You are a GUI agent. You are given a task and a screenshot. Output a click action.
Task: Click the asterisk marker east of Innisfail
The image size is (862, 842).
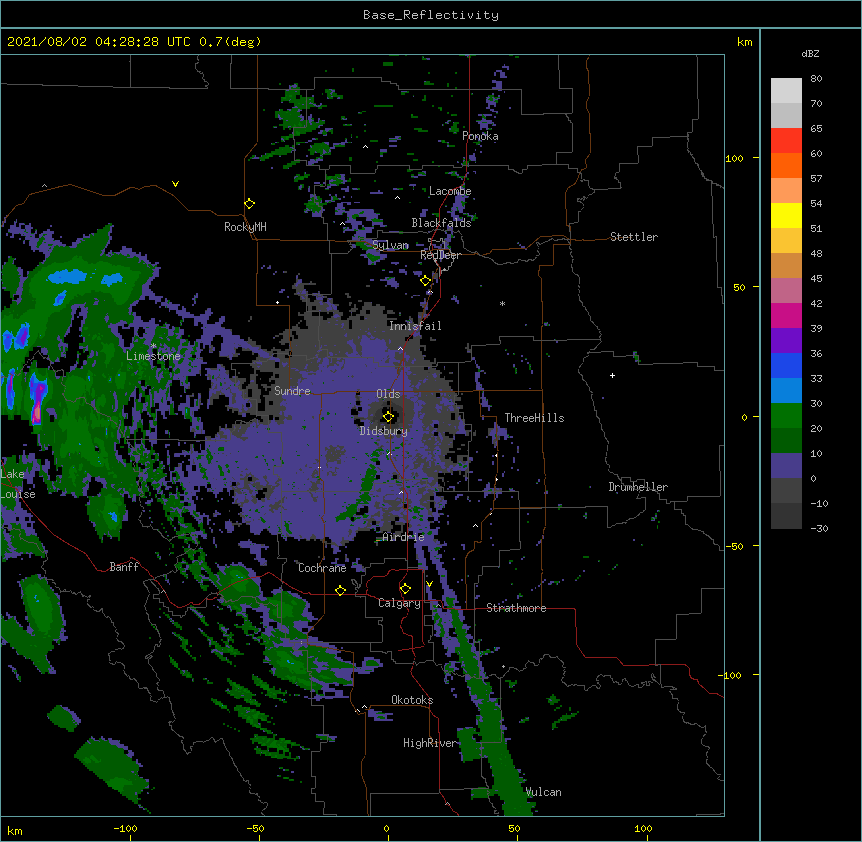pos(502,303)
